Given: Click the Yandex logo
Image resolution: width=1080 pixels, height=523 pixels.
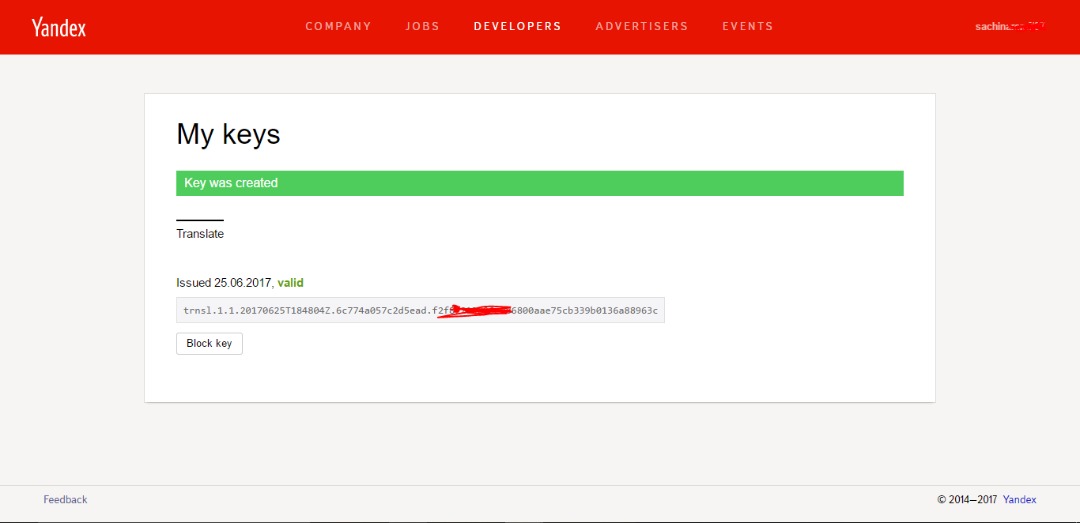Looking at the screenshot, I should [x=59, y=27].
